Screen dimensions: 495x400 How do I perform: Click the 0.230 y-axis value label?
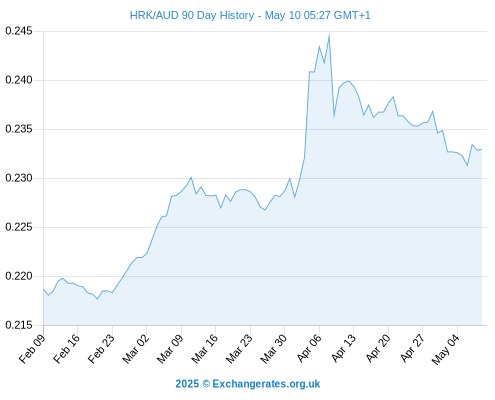pyautogui.click(x=19, y=178)
